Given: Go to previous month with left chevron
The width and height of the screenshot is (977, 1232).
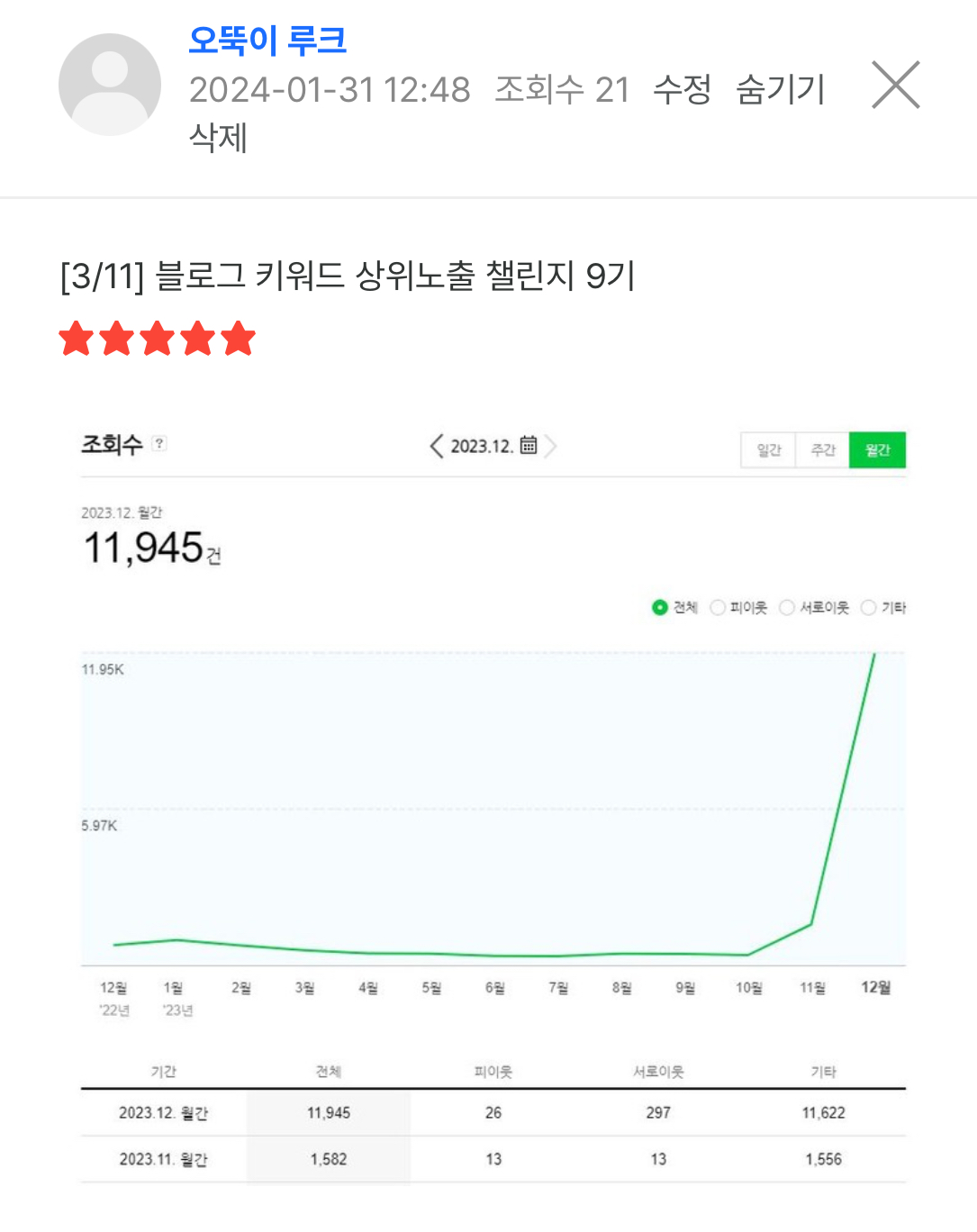Looking at the screenshot, I should pyautogui.click(x=436, y=446).
